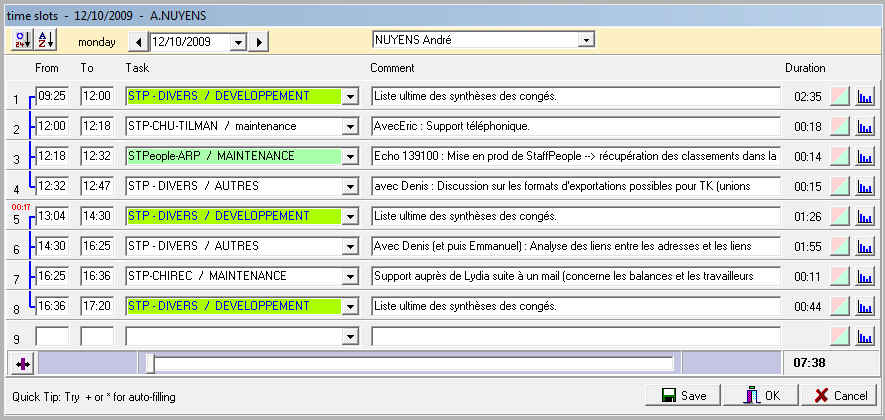This screenshot has width=885, height=420.
Task: Click the sort A-Z alphabetical icon
Action: pos(46,41)
